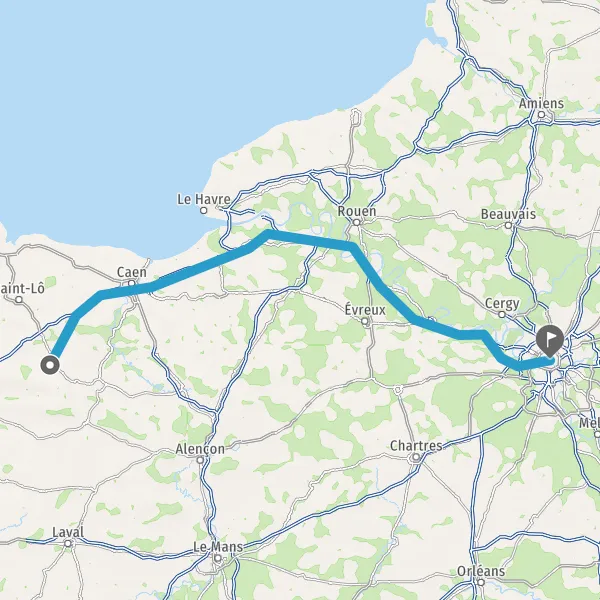Click the destination flag marker near Paris
This screenshot has width=600, height=600.
[x=550, y=340]
